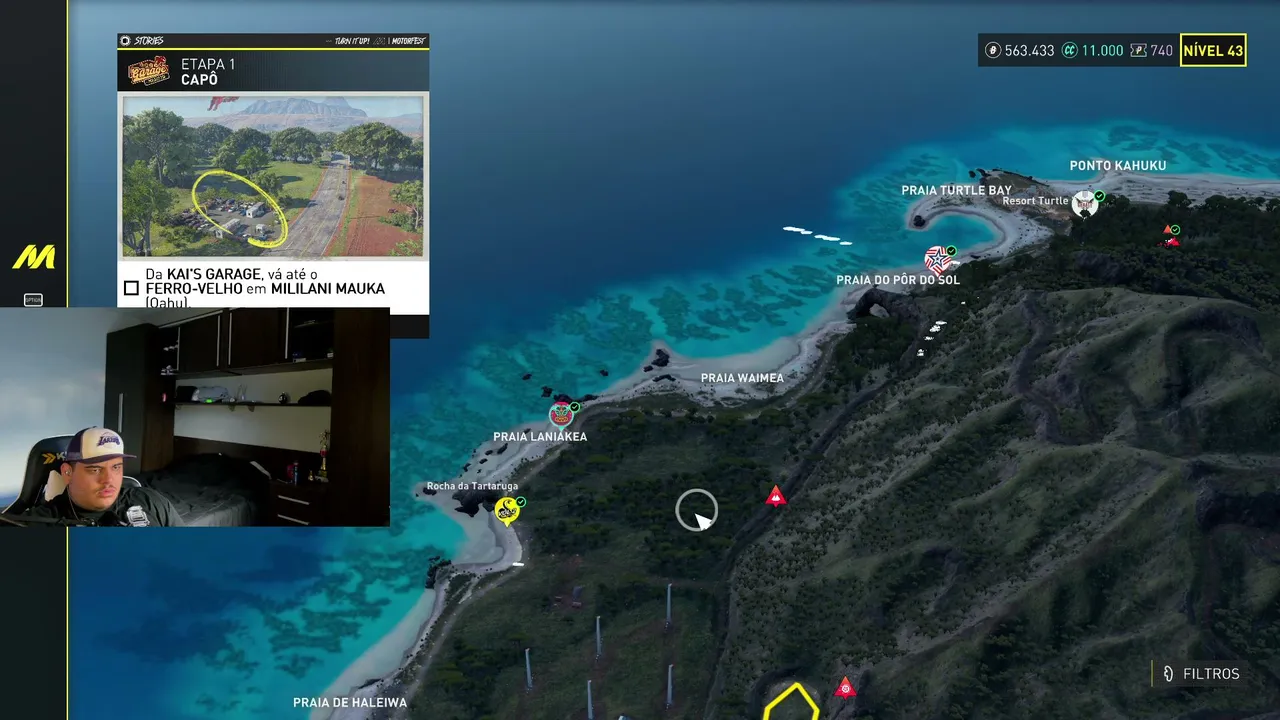Select the Rocha da Tartaruga yellow event marker

tap(507, 510)
